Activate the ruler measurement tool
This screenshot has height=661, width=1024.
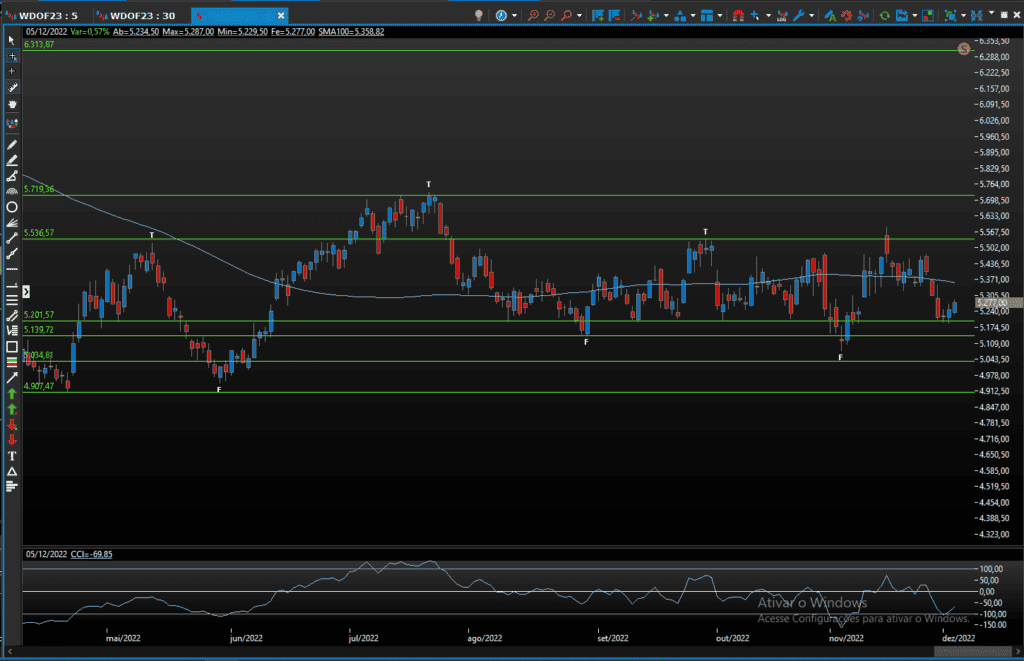pyautogui.click(x=12, y=88)
